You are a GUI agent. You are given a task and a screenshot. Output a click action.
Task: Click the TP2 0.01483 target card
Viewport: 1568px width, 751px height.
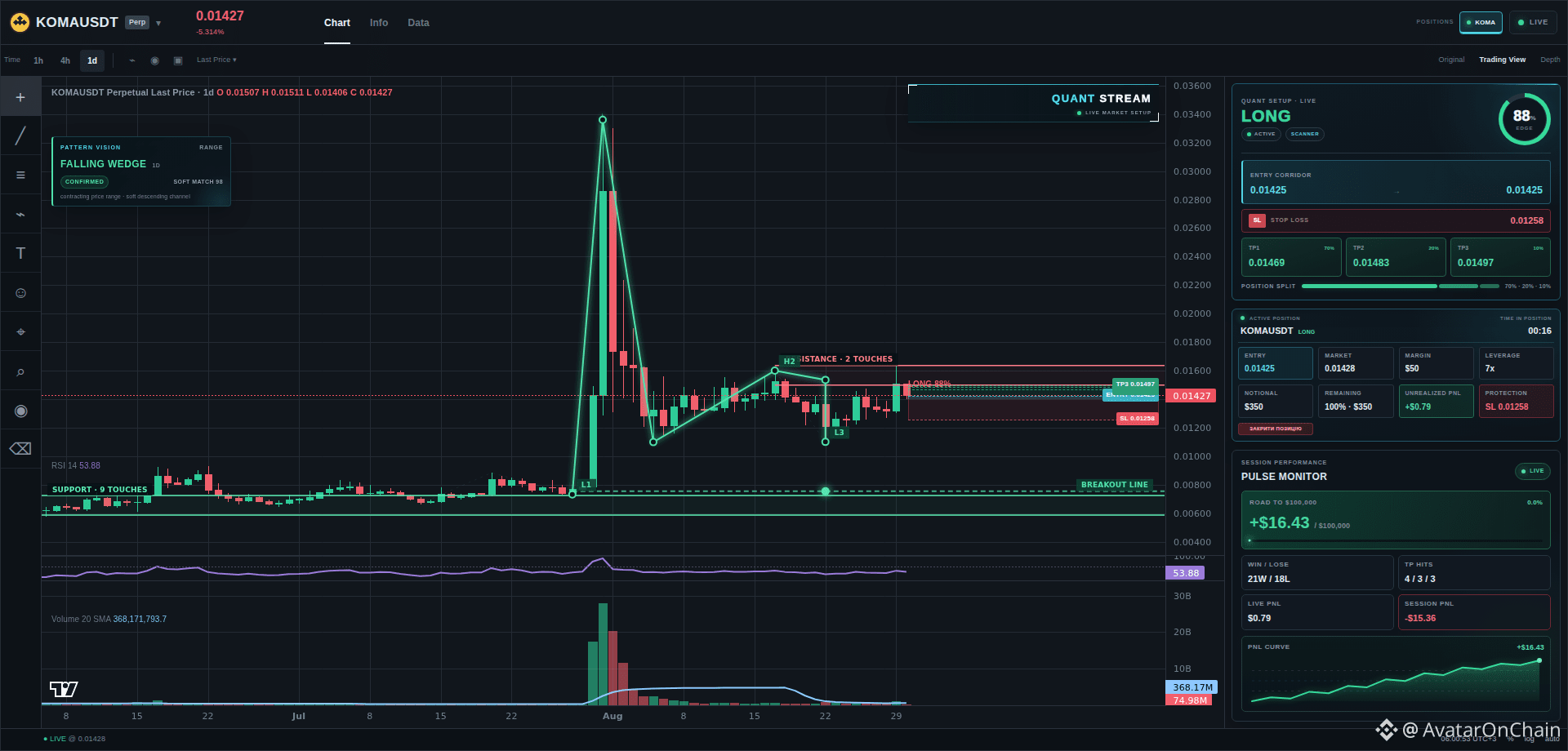1396,256
